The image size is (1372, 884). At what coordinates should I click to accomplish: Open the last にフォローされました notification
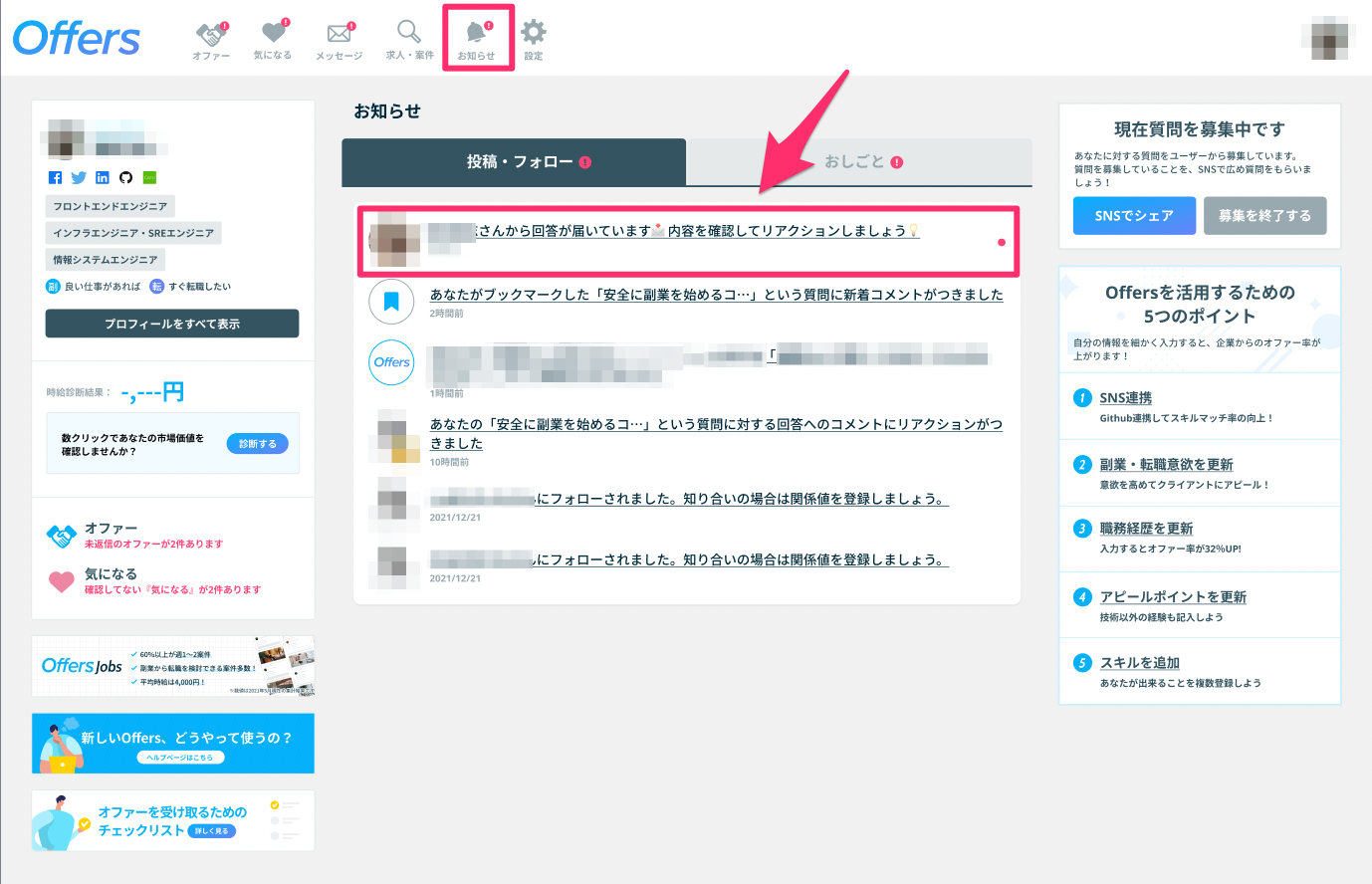[689, 559]
